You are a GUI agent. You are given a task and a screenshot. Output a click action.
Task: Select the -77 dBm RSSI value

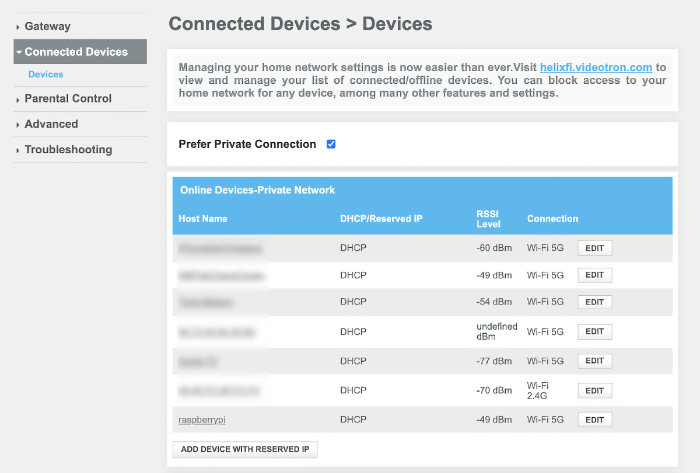(x=494, y=361)
